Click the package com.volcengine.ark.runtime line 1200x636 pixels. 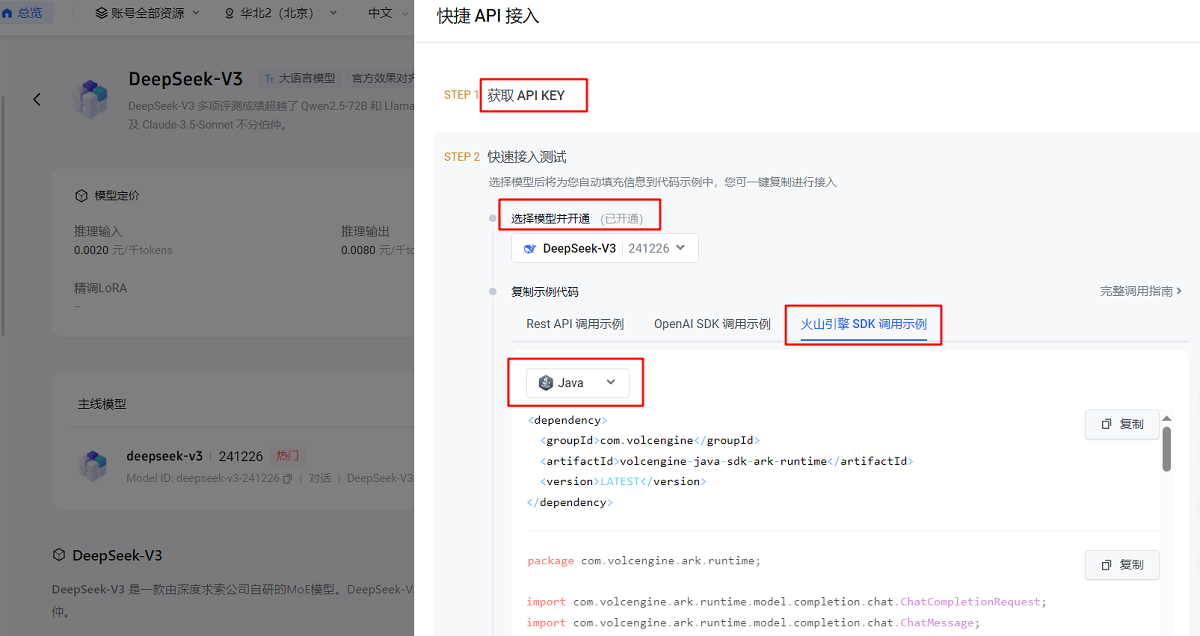click(x=644, y=561)
